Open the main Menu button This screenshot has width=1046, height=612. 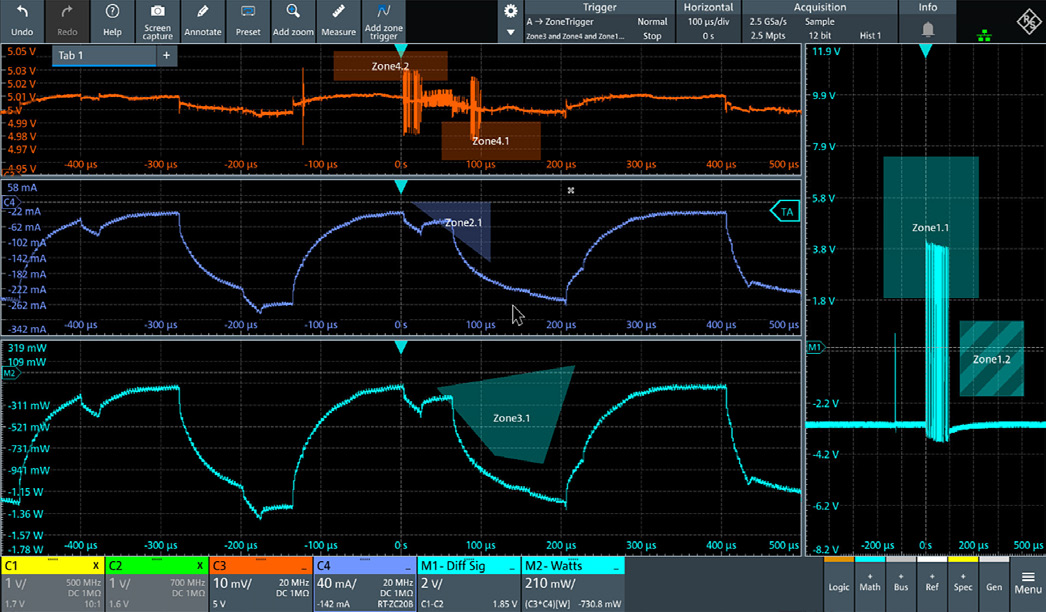pos(1027,582)
